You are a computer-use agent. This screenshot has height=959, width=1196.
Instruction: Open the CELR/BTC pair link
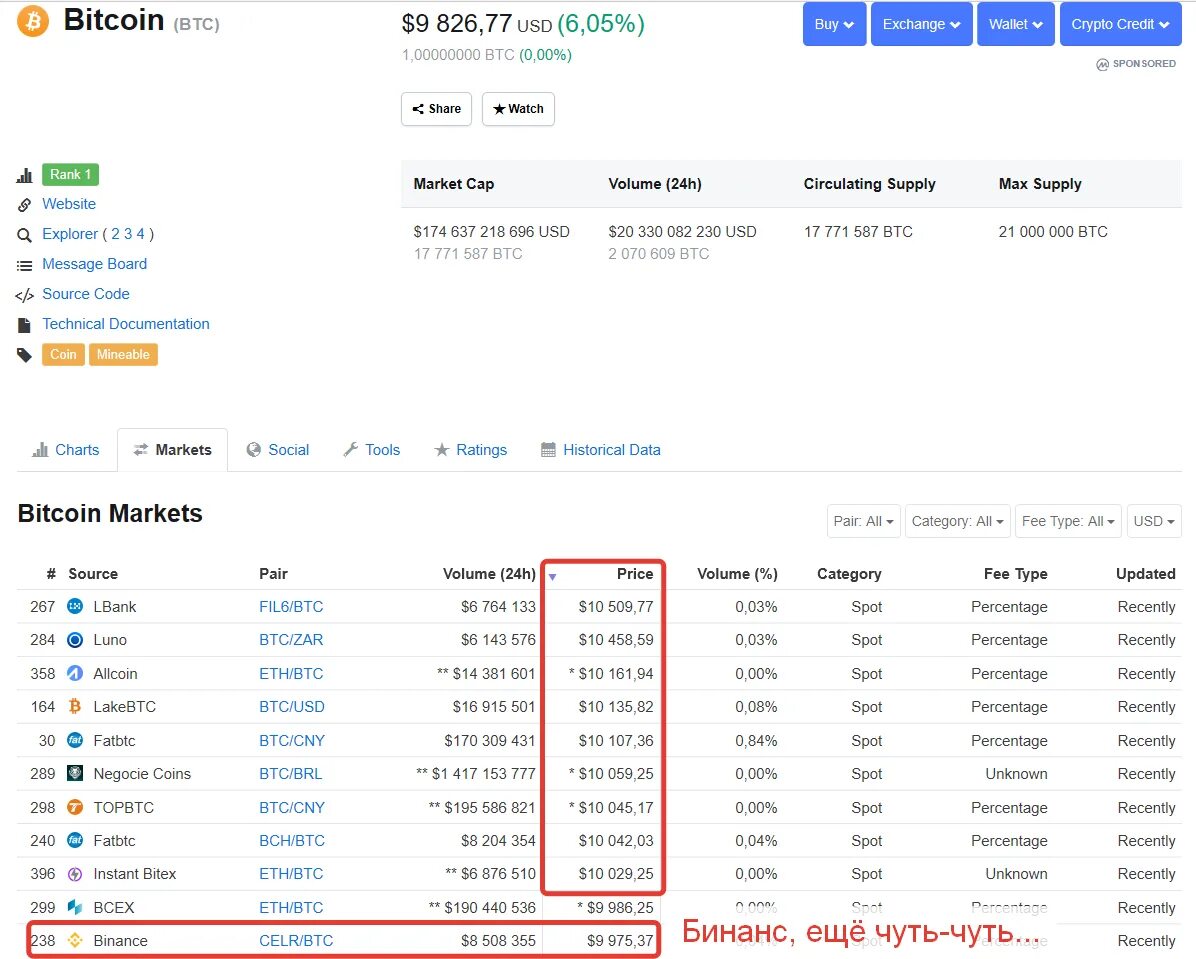point(296,941)
